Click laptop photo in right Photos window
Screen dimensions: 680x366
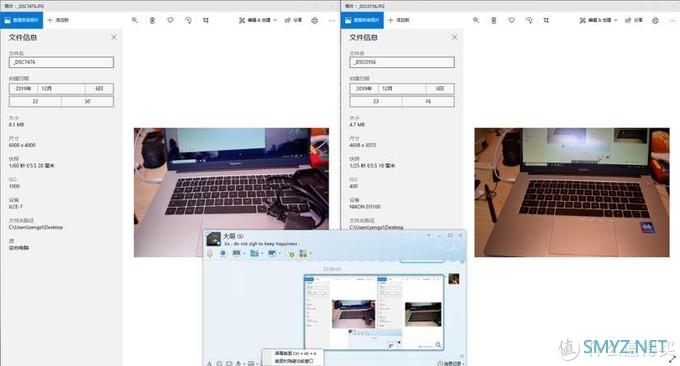(572, 192)
